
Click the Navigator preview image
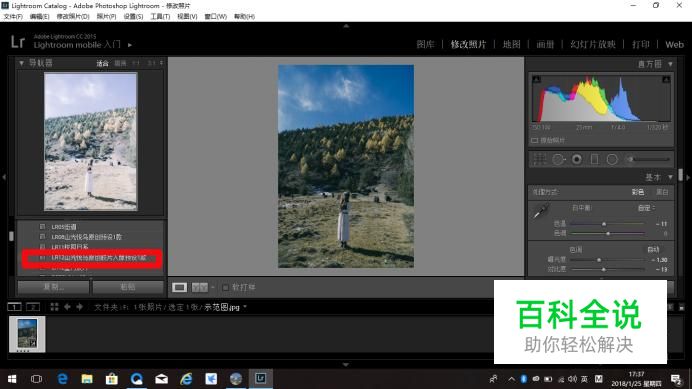coord(90,142)
